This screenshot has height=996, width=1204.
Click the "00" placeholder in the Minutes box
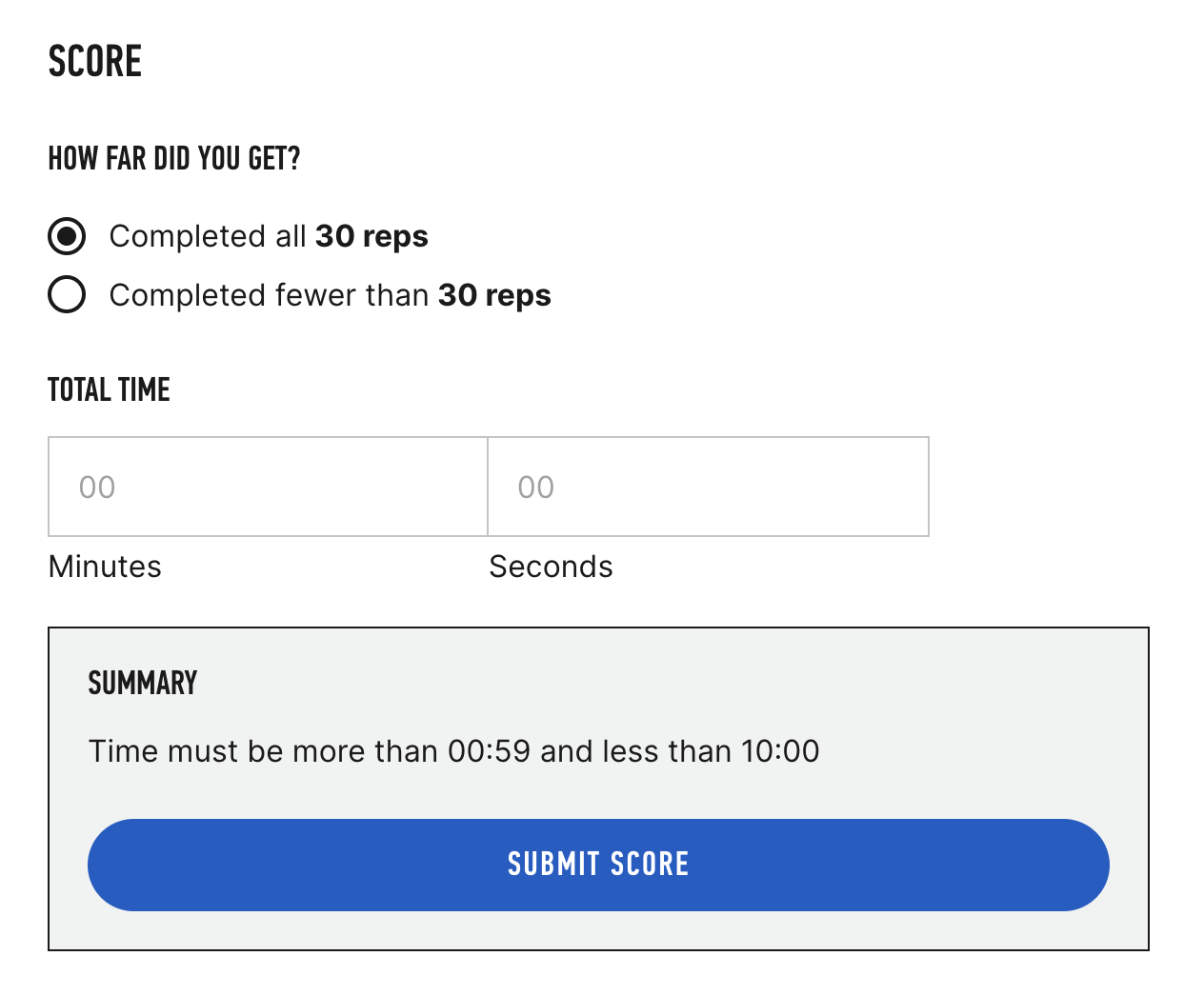(97, 488)
